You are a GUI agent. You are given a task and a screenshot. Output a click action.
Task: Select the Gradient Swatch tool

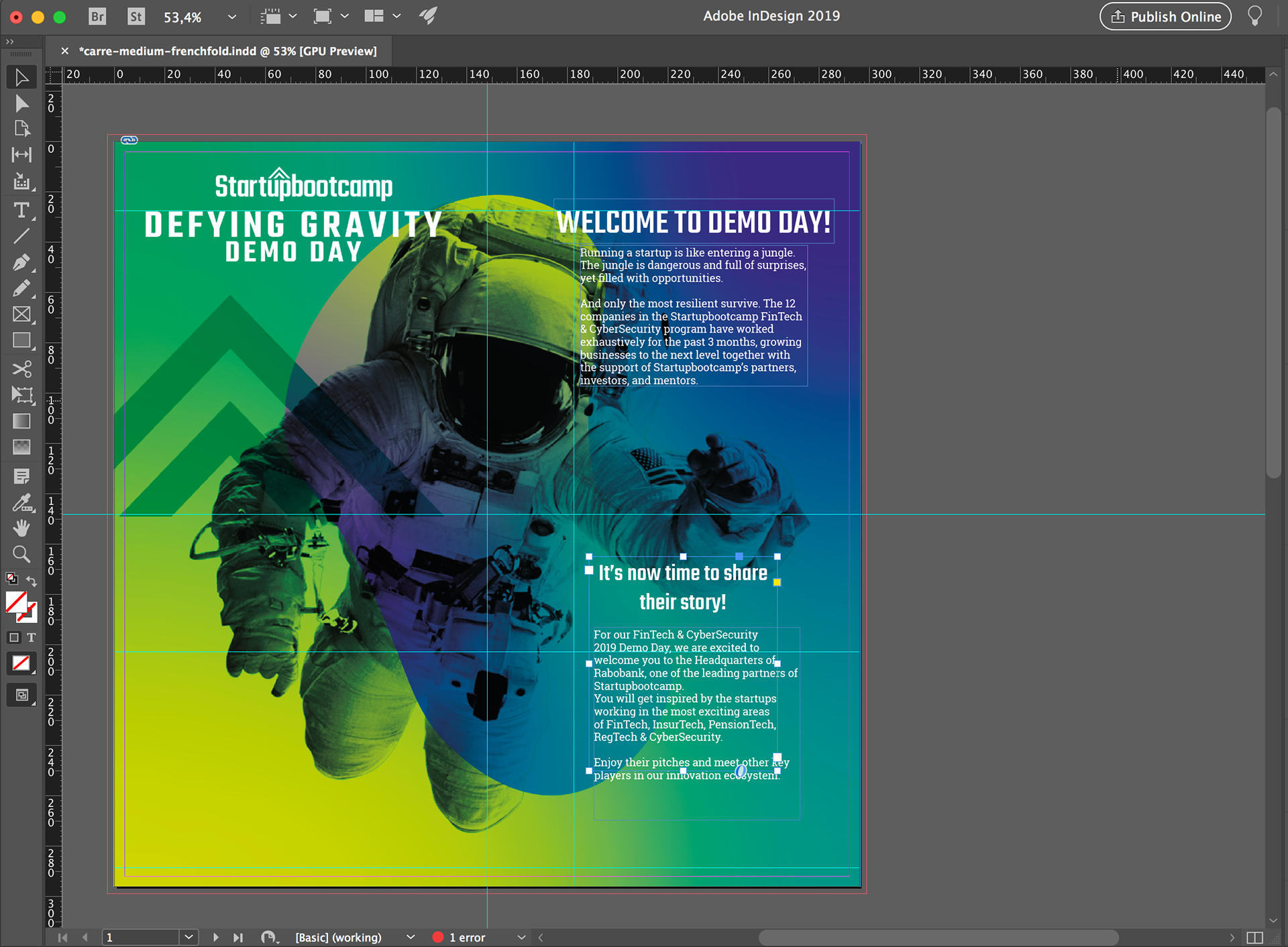(21, 421)
